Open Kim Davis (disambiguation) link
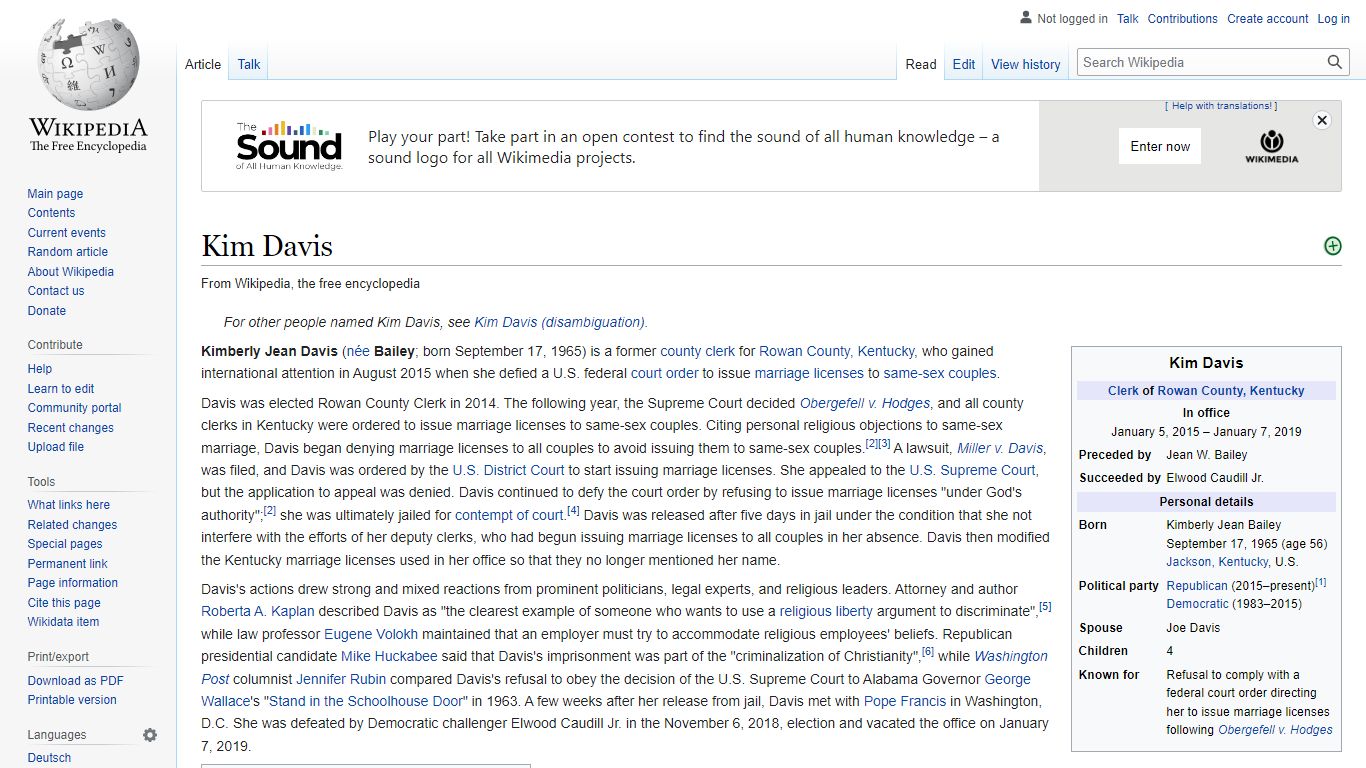 pos(561,322)
